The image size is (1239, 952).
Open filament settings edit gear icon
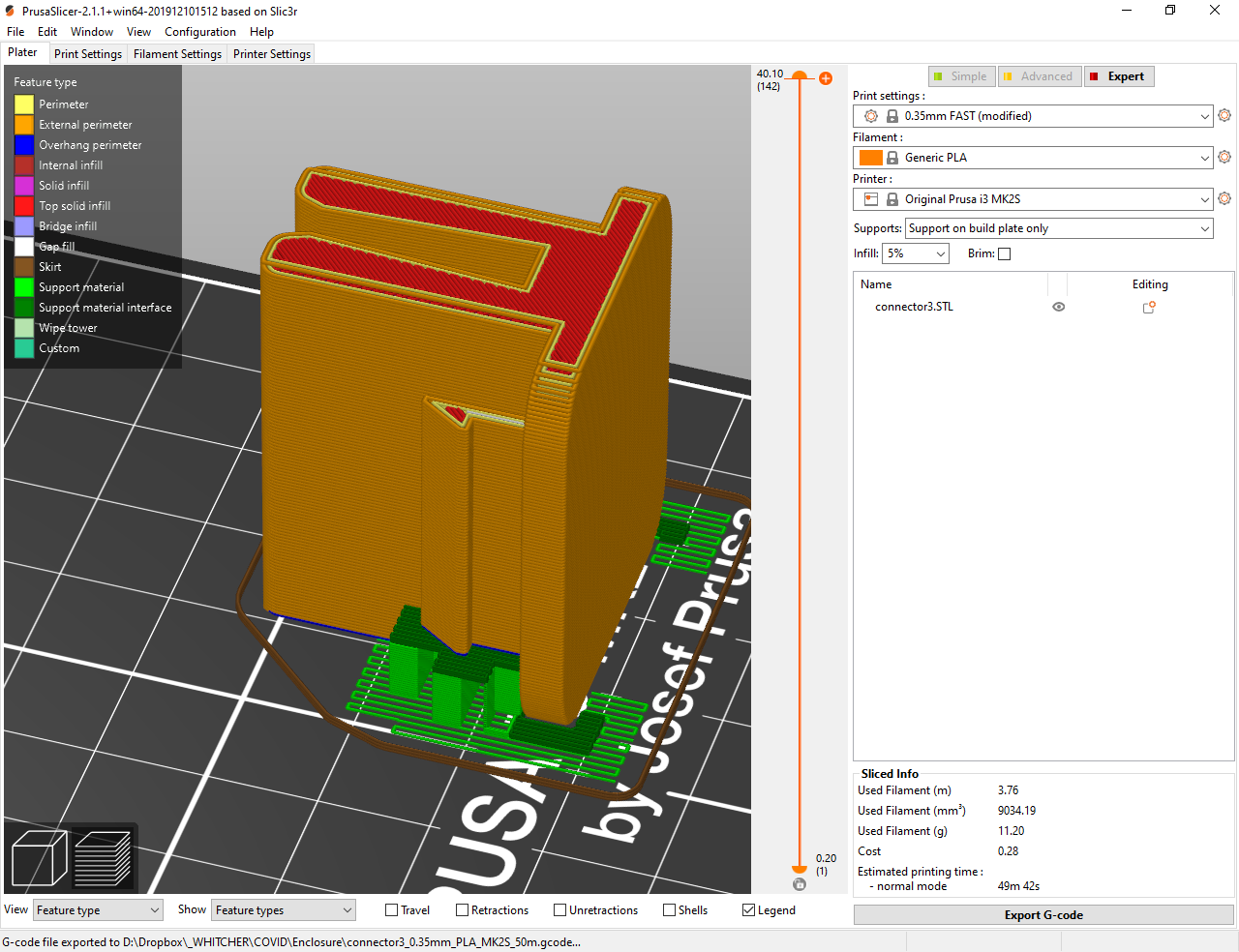(x=1224, y=157)
